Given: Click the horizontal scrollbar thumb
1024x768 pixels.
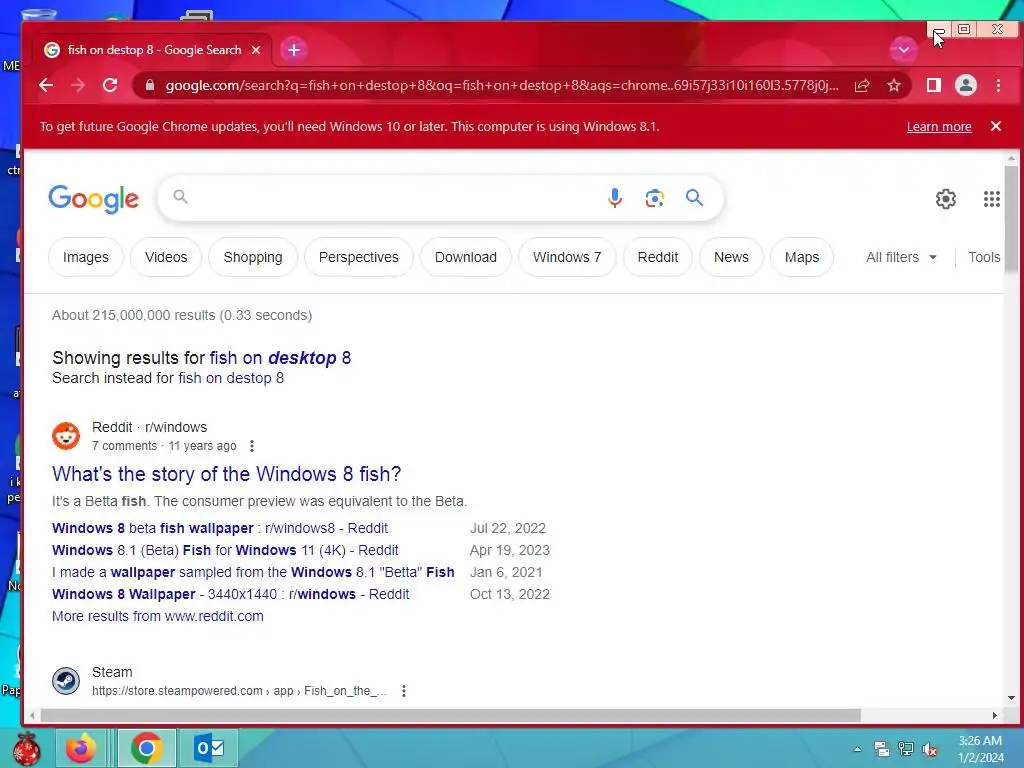Looking at the screenshot, I should tap(451, 716).
